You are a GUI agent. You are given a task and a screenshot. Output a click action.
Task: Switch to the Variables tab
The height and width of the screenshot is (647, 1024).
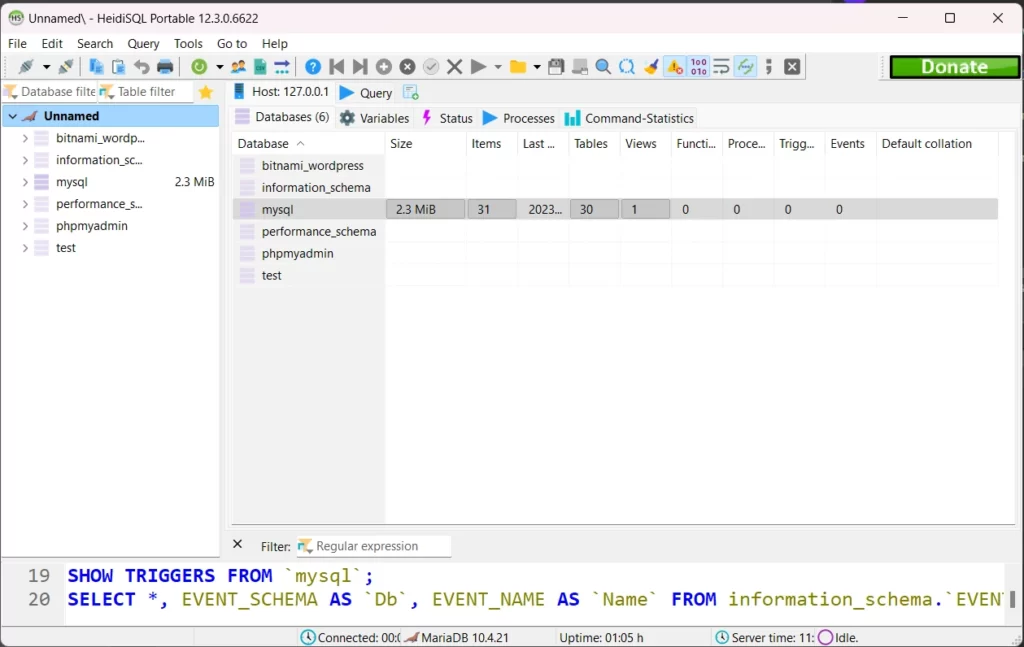[375, 118]
